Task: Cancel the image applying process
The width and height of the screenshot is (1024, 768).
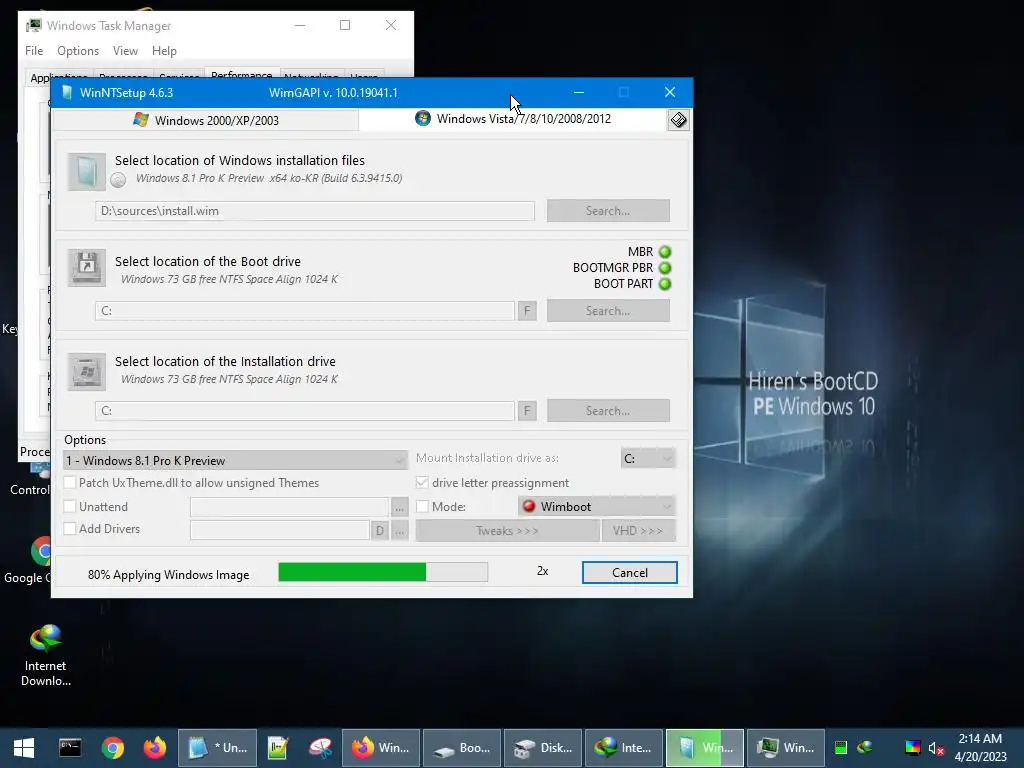Action: (x=630, y=573)
